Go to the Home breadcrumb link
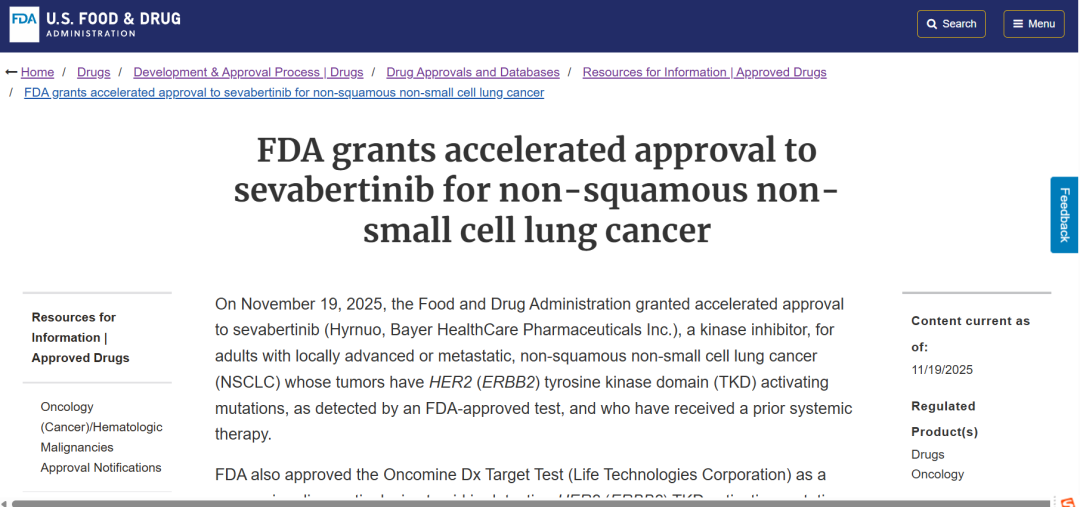 pos(38,72)
